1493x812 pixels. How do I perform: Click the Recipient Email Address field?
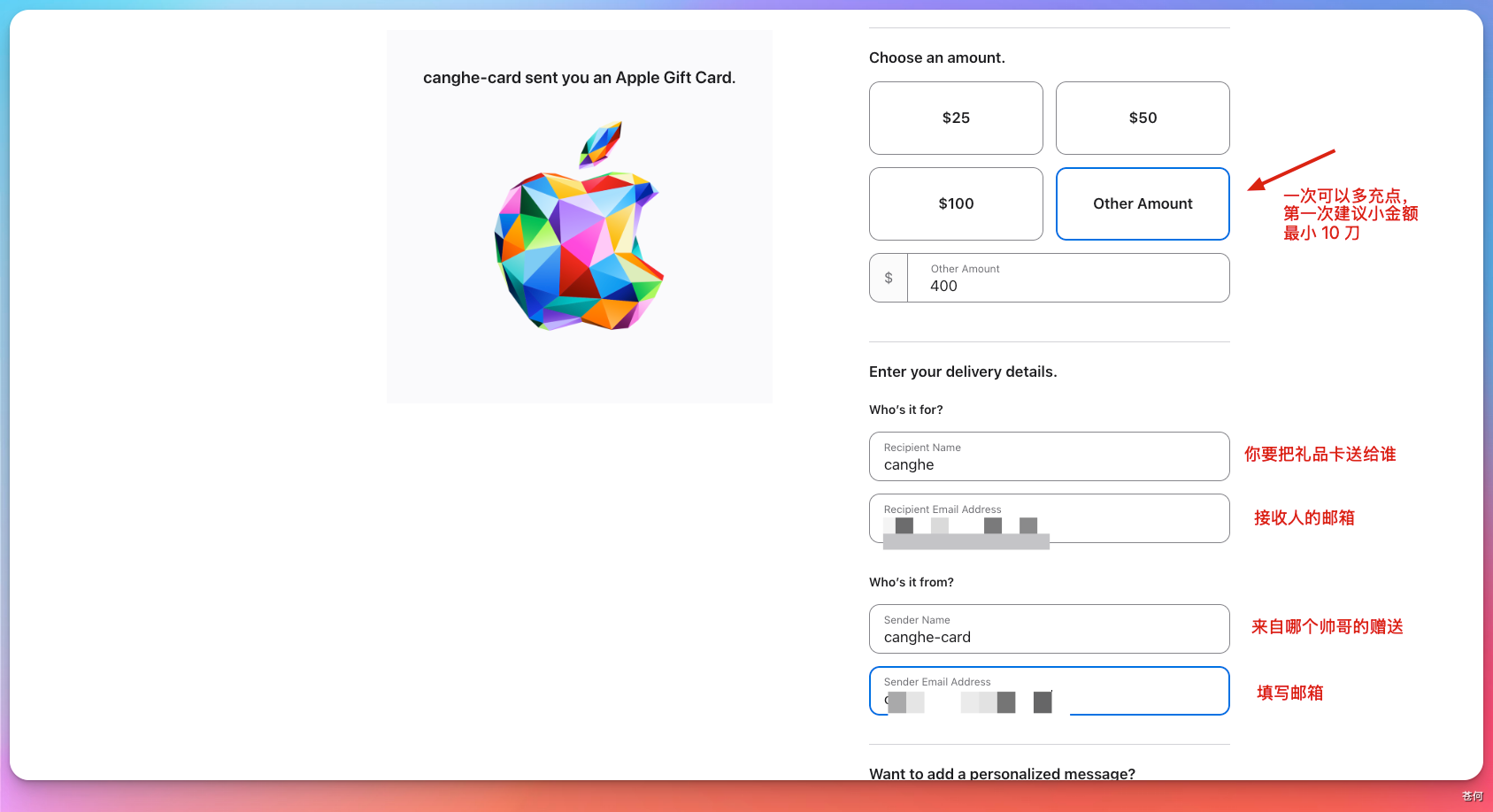click(1050, 518)
